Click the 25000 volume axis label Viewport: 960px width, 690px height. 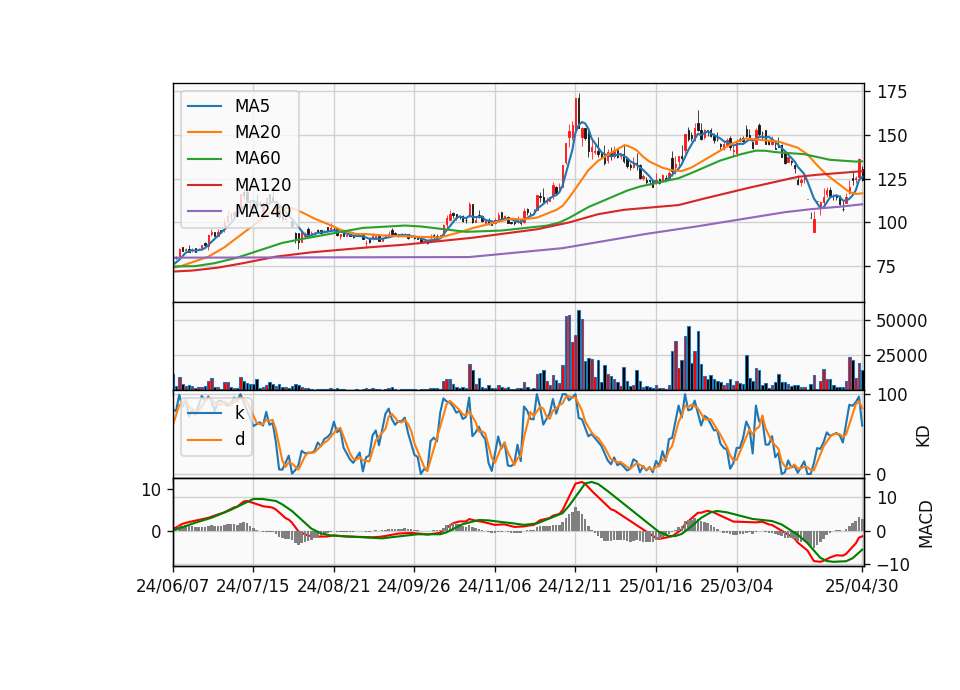pyautogui.click(x=902, y=356)
